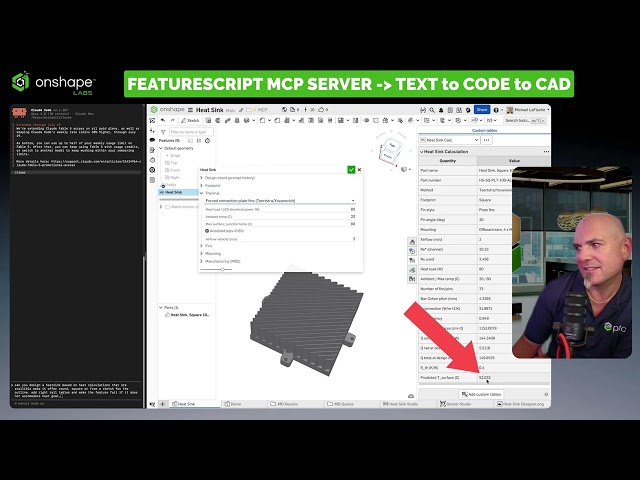Expand Design intent (prompt history) section
Viewport: 640px width, 480px height.
tap(202, 178)
